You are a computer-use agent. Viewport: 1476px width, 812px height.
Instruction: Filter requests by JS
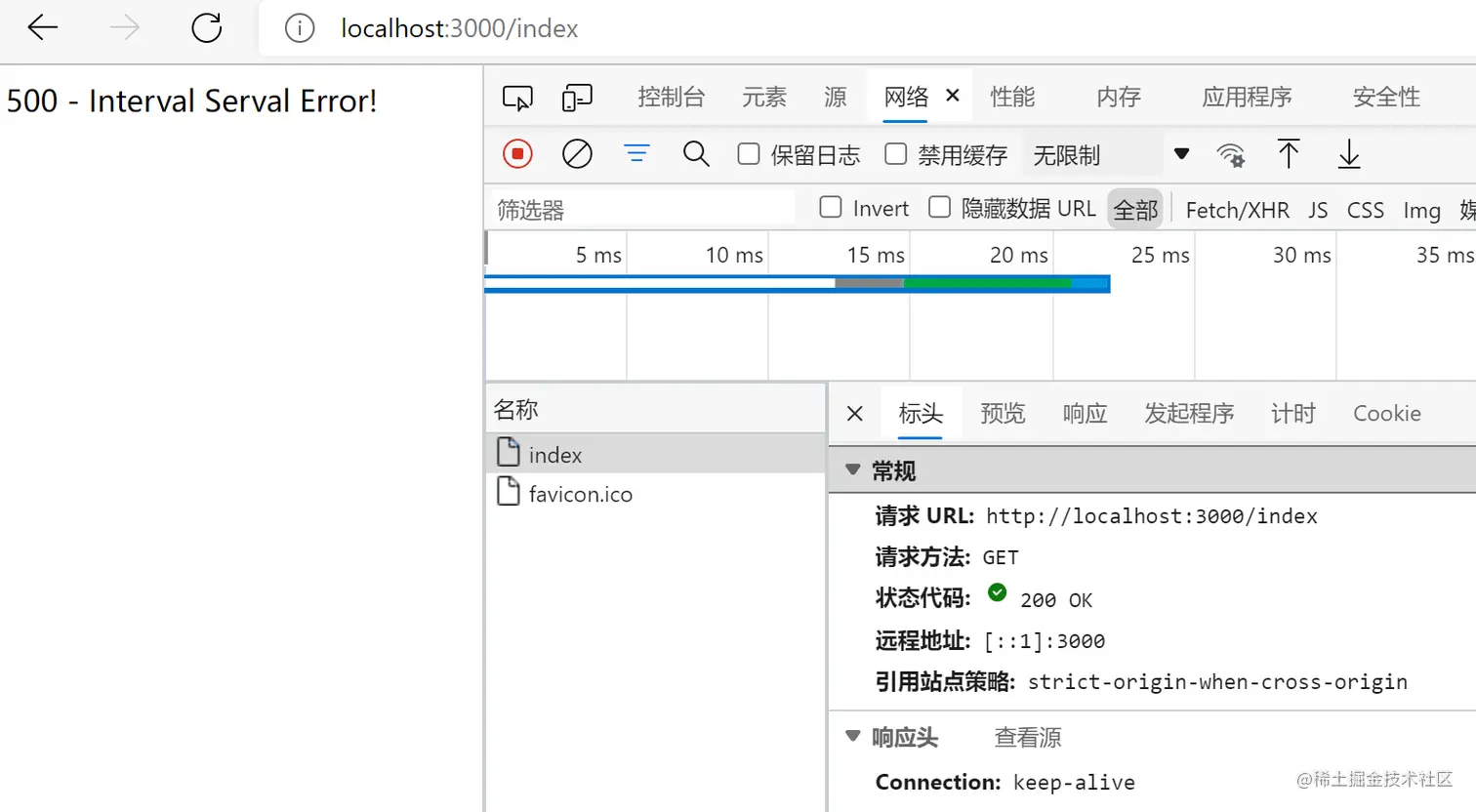tap(1318, 210)
